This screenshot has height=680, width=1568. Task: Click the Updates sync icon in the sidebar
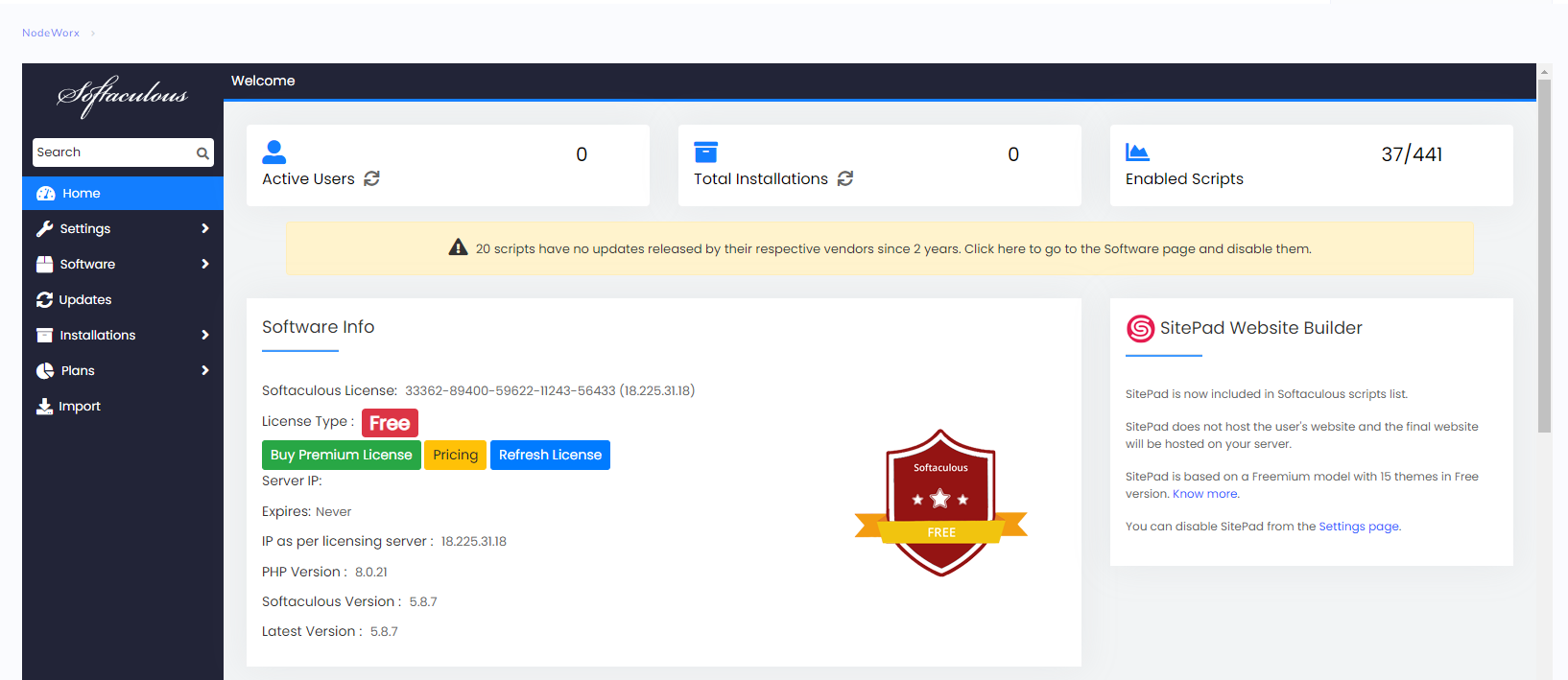(44, 300)
